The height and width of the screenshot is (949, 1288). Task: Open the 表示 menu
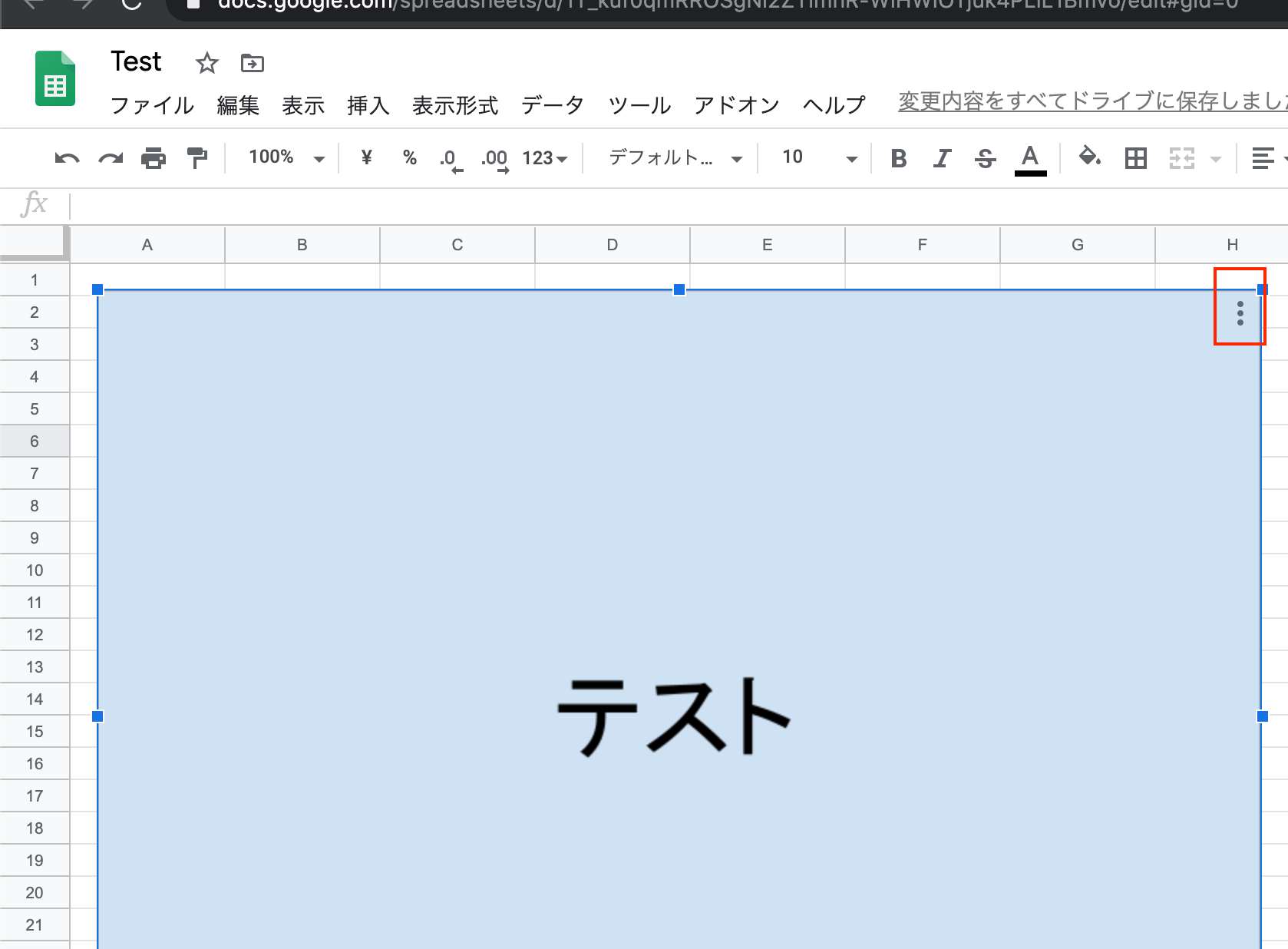tap(303, 105)
